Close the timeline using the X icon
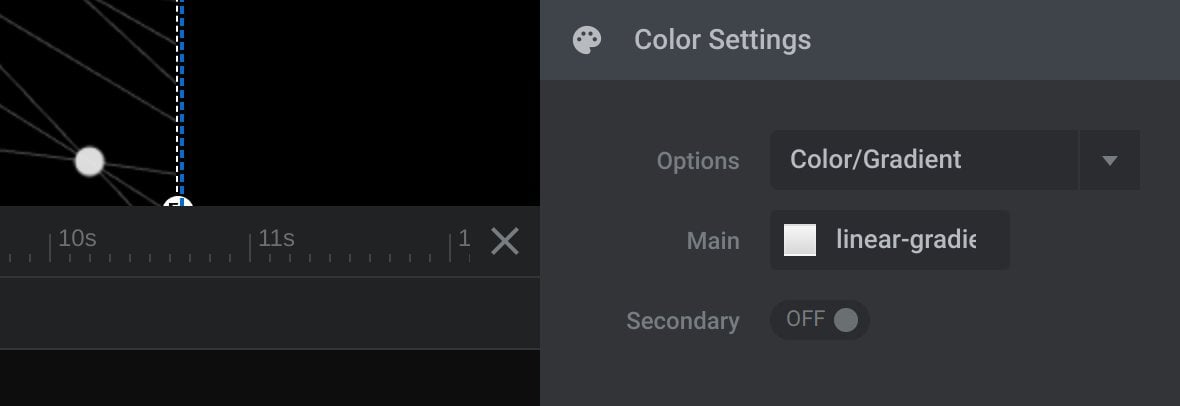Screen dimensions: 1180x406 pos(505,242)
